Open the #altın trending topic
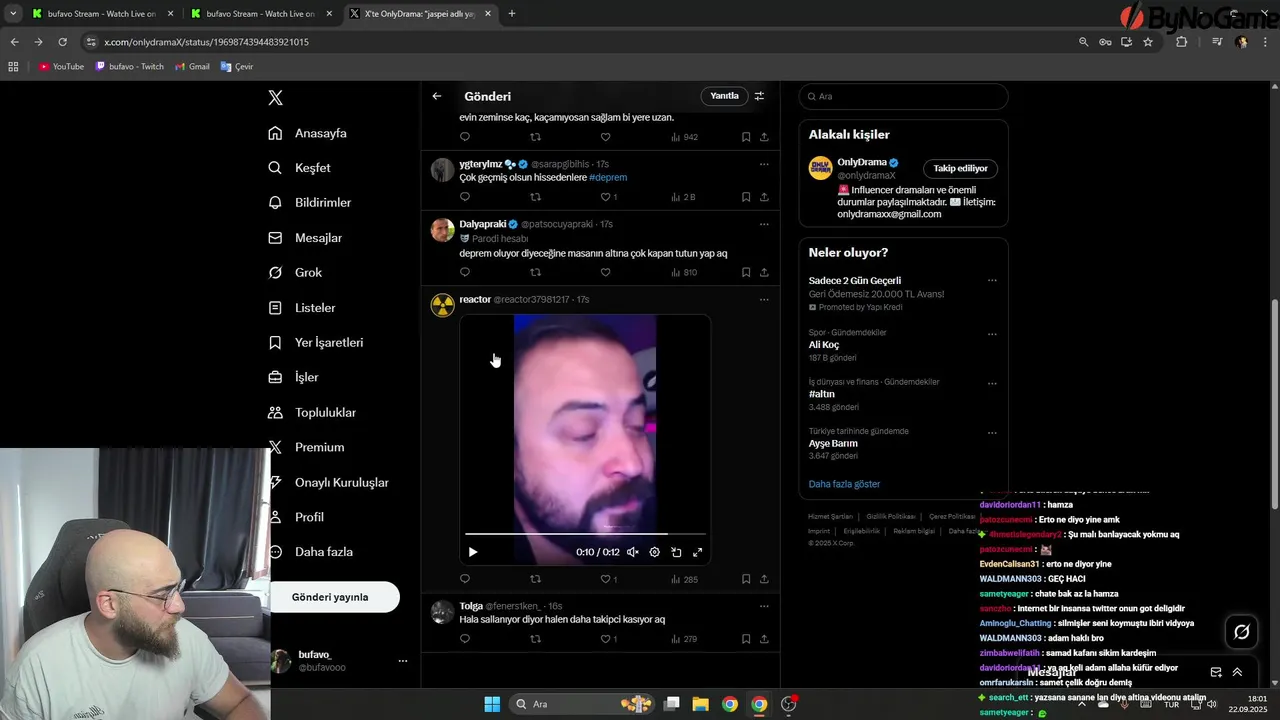The image size is (1280, 720). pyautogui.click(x=822, y=394)
